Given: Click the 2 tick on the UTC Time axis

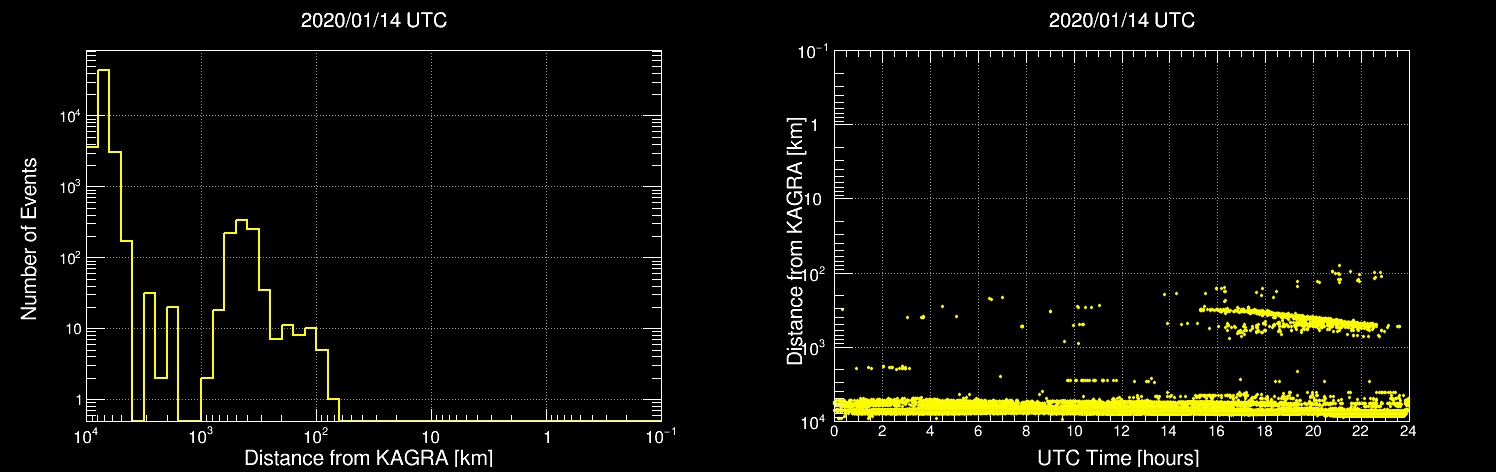Looking at the screenshot, I should coord(882,433).
